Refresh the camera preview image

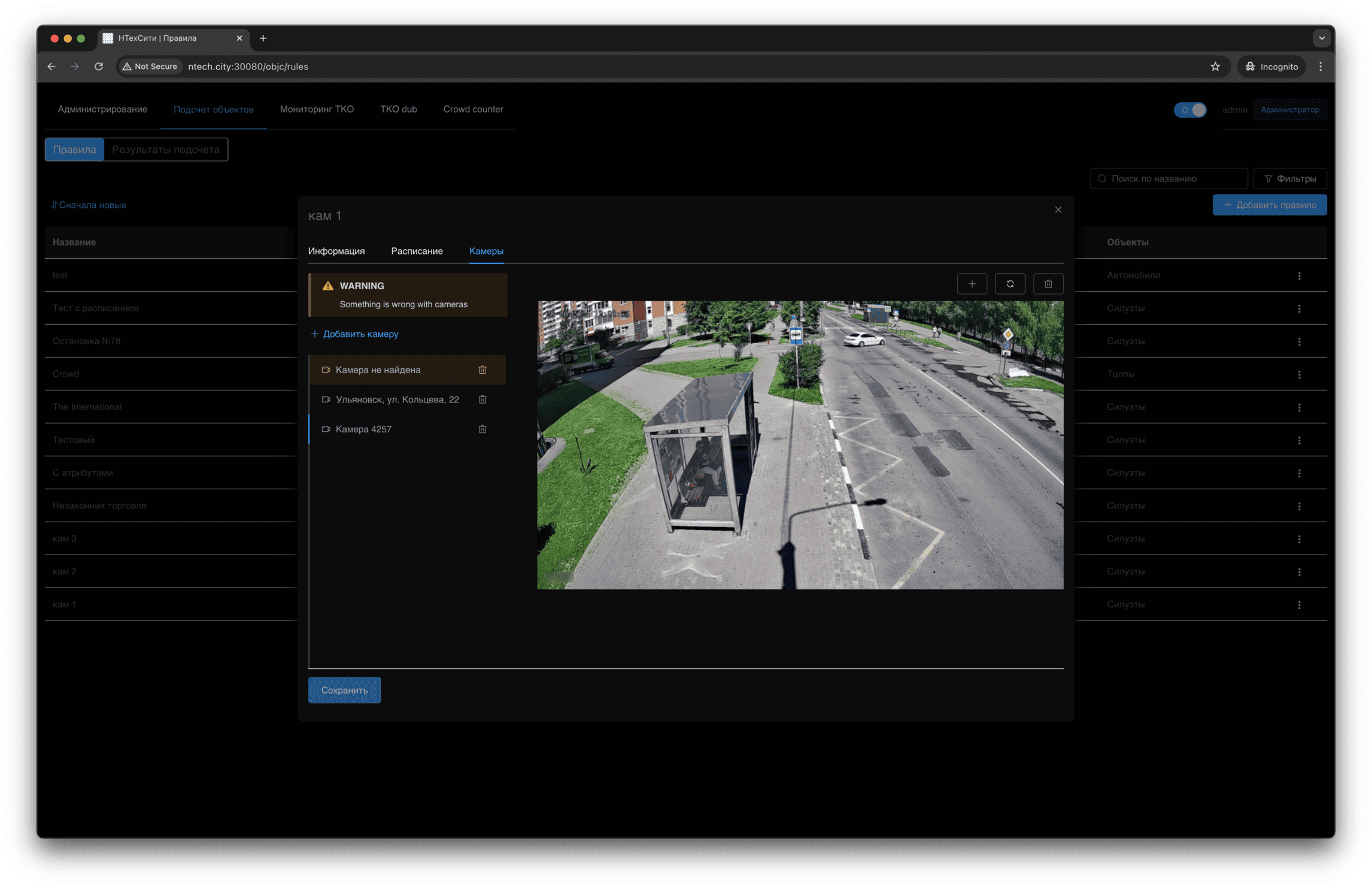1010,284
